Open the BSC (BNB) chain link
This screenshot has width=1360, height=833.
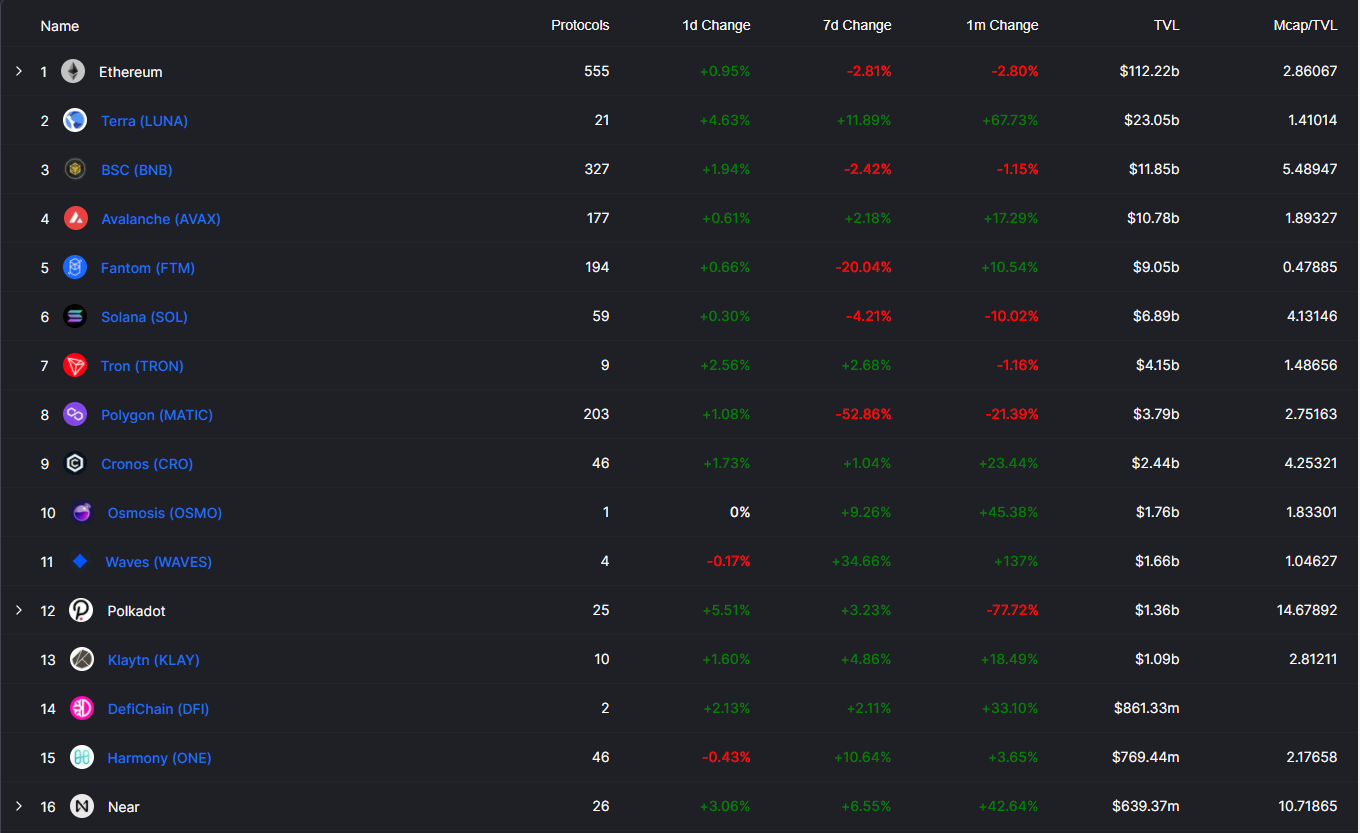tap(137, 170)
